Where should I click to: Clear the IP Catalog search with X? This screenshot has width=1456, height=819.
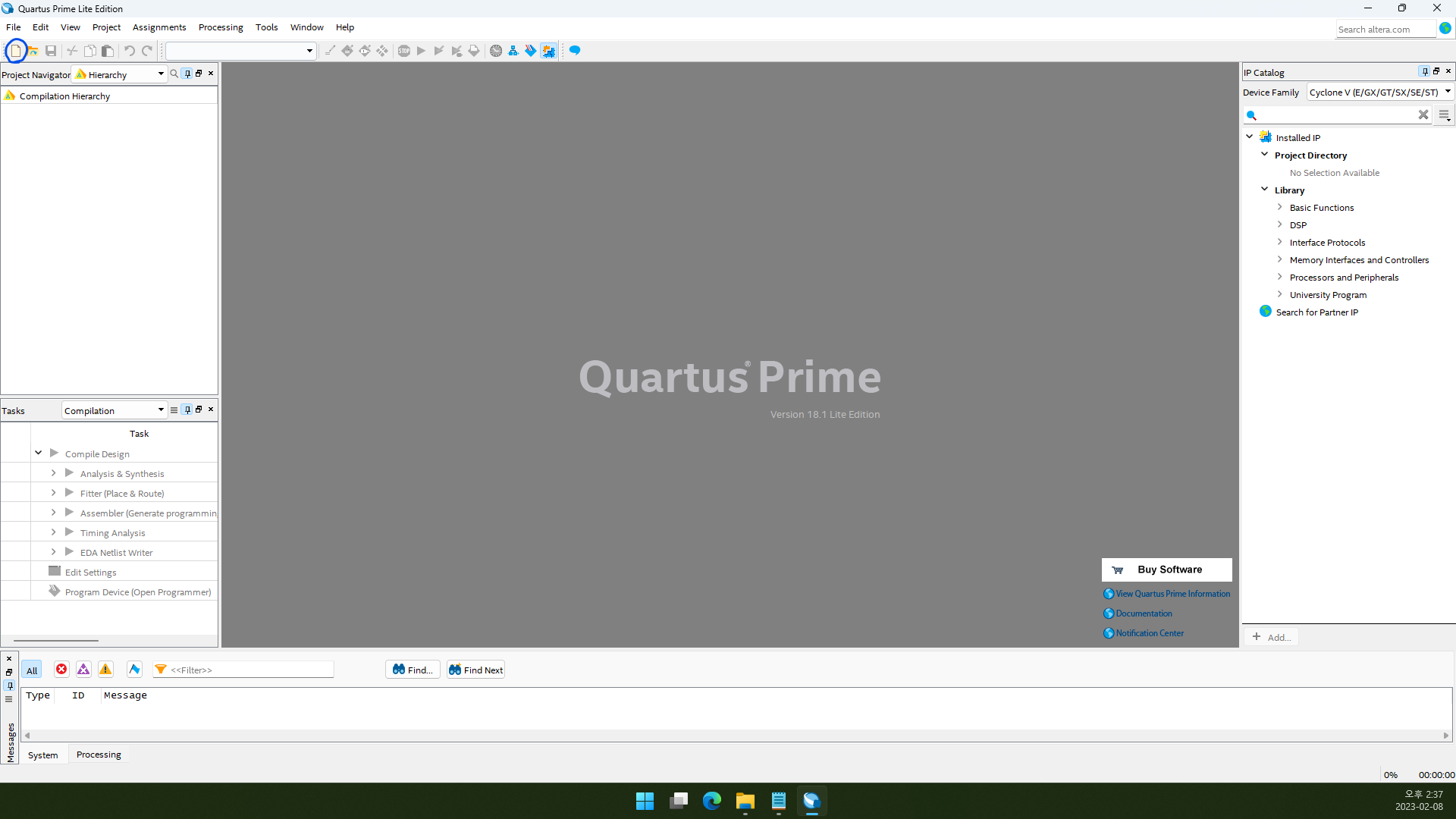coord(1423,115)
